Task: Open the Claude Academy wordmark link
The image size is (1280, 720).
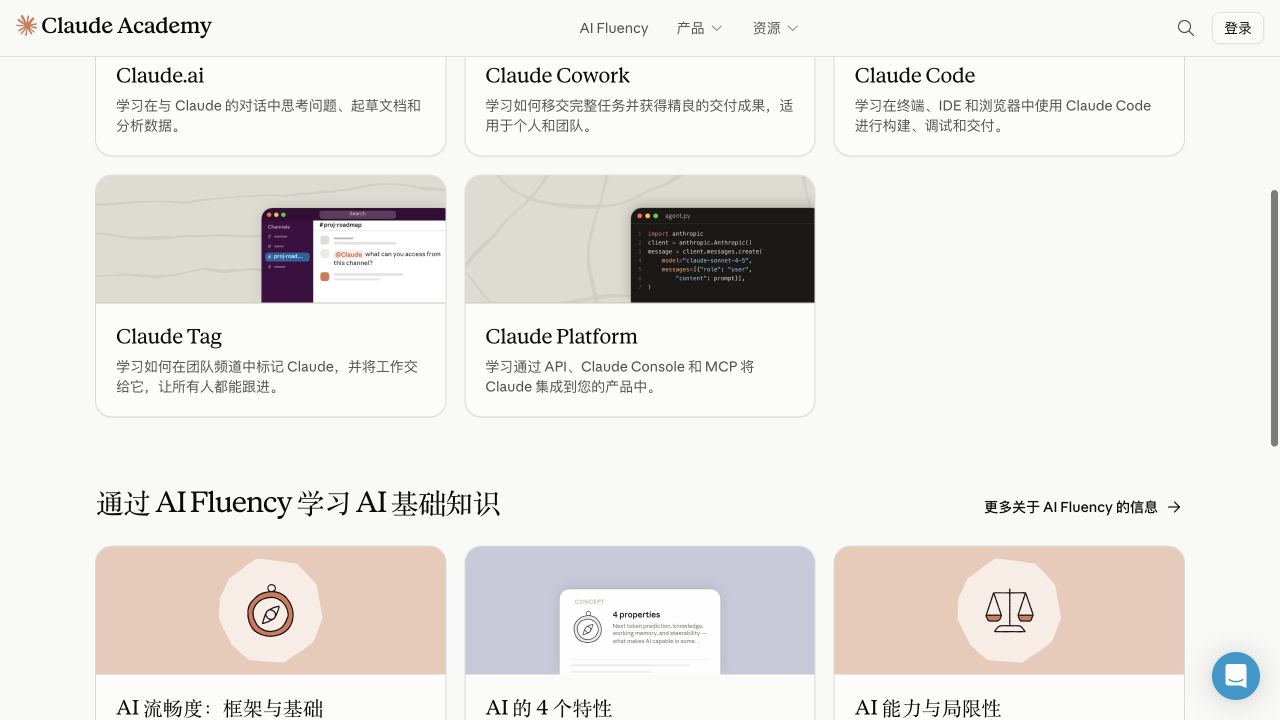Action: tap(127, 26)
